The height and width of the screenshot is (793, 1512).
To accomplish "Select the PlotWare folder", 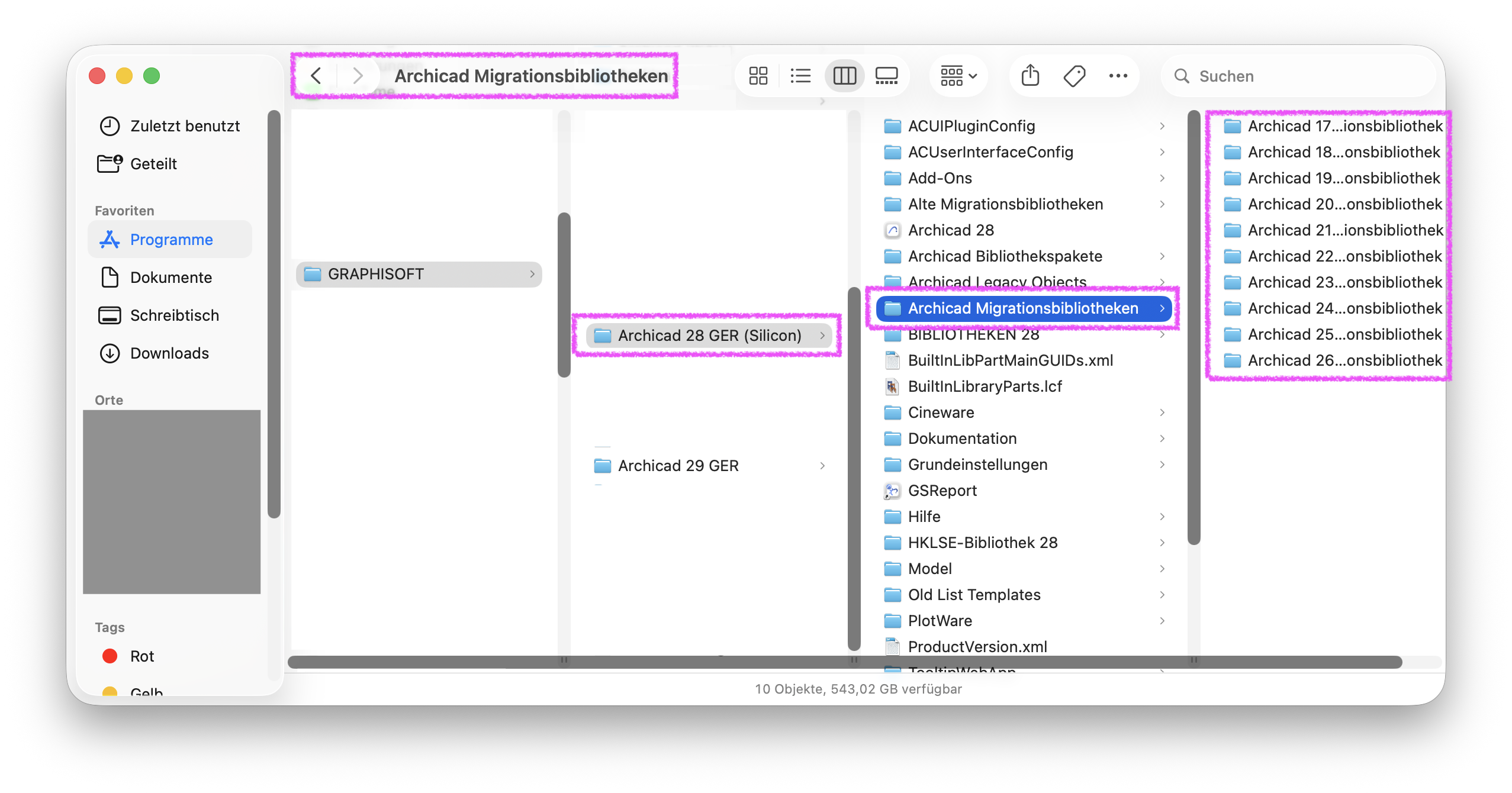I will point(1024,621).
